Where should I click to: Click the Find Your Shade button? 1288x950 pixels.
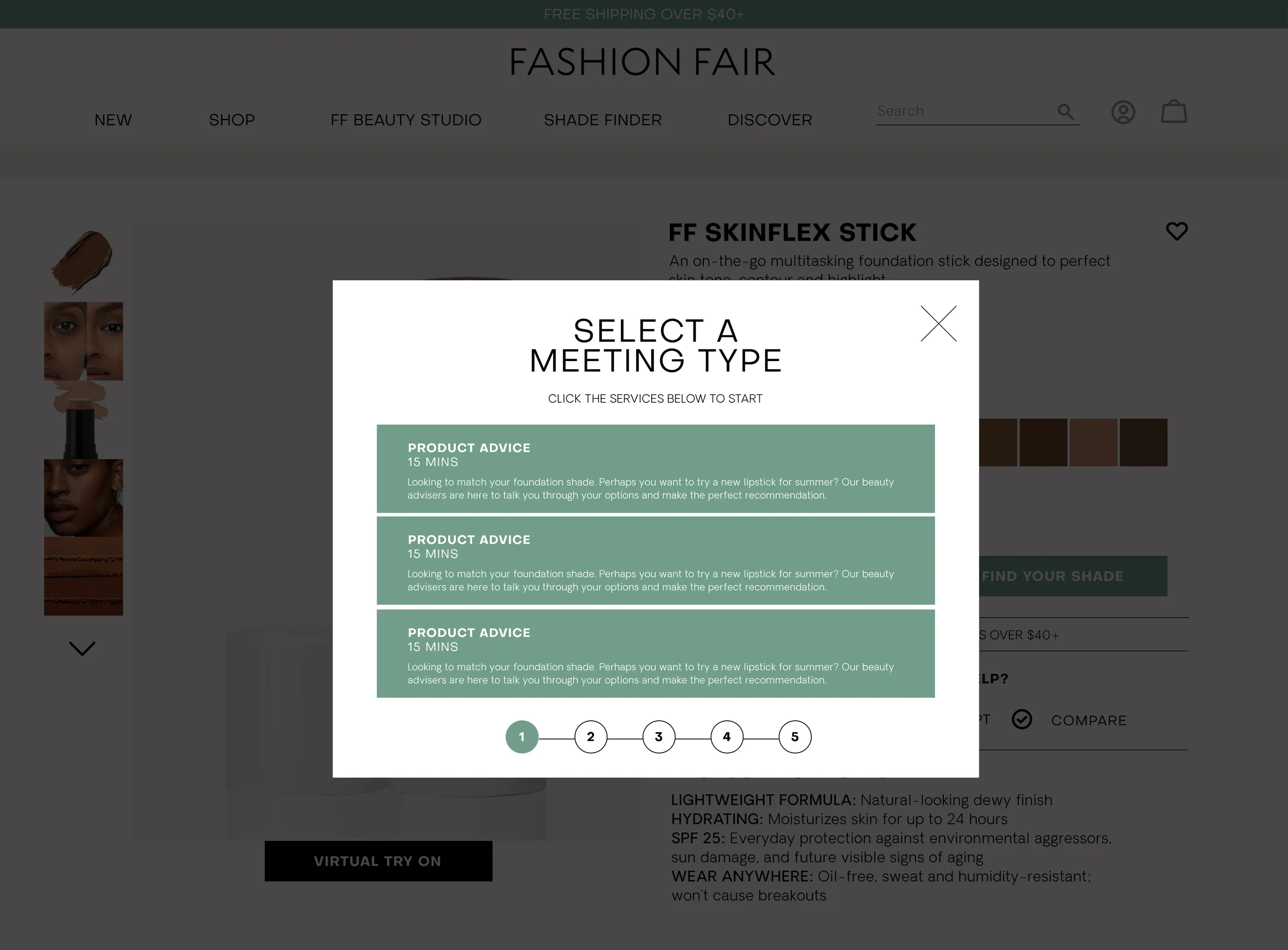tap(1073, 575)
